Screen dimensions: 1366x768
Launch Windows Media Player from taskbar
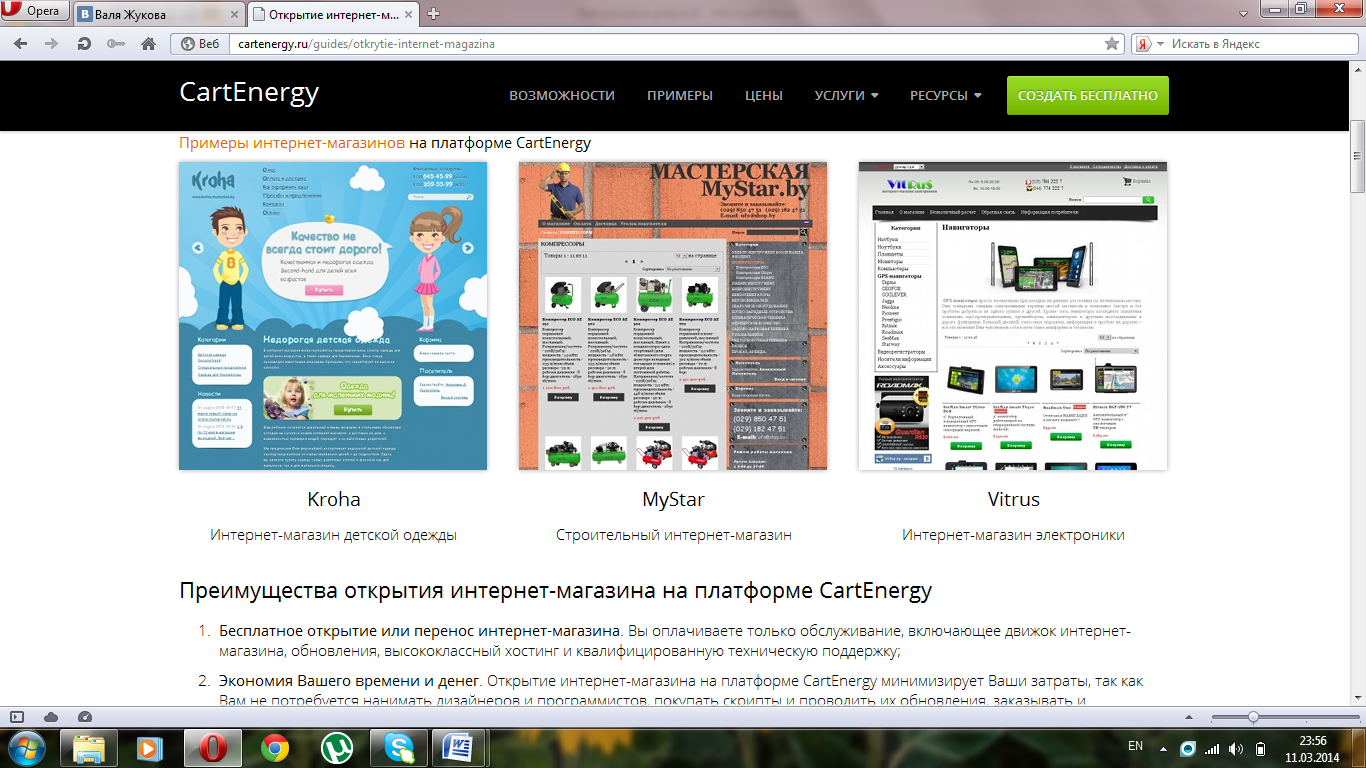click(x=150, y=748)
